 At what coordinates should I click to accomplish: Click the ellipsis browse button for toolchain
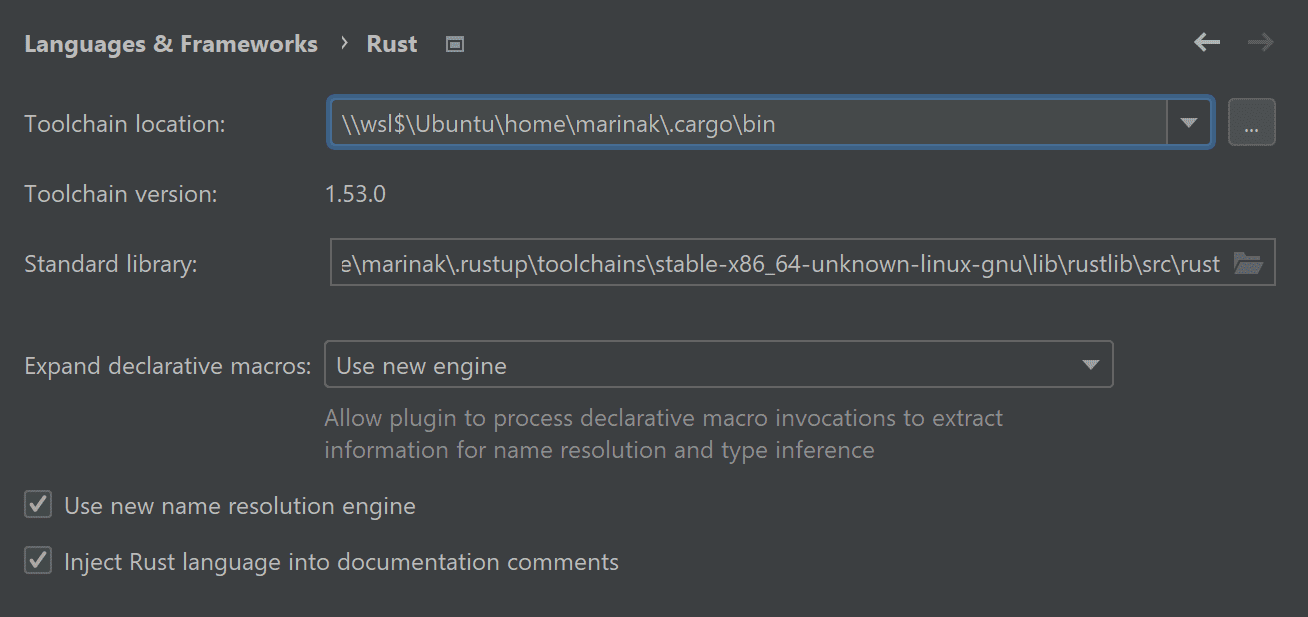click(x=1252, y=123)
